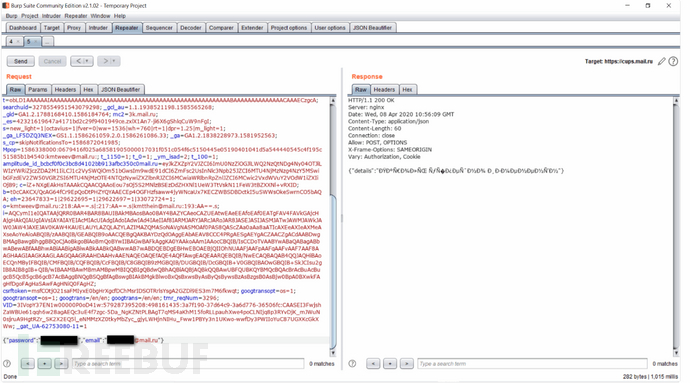Click the "Server: nginx" response header
Image resolution: width=690 pixels, height=383 pixels.
pos(366,107)
